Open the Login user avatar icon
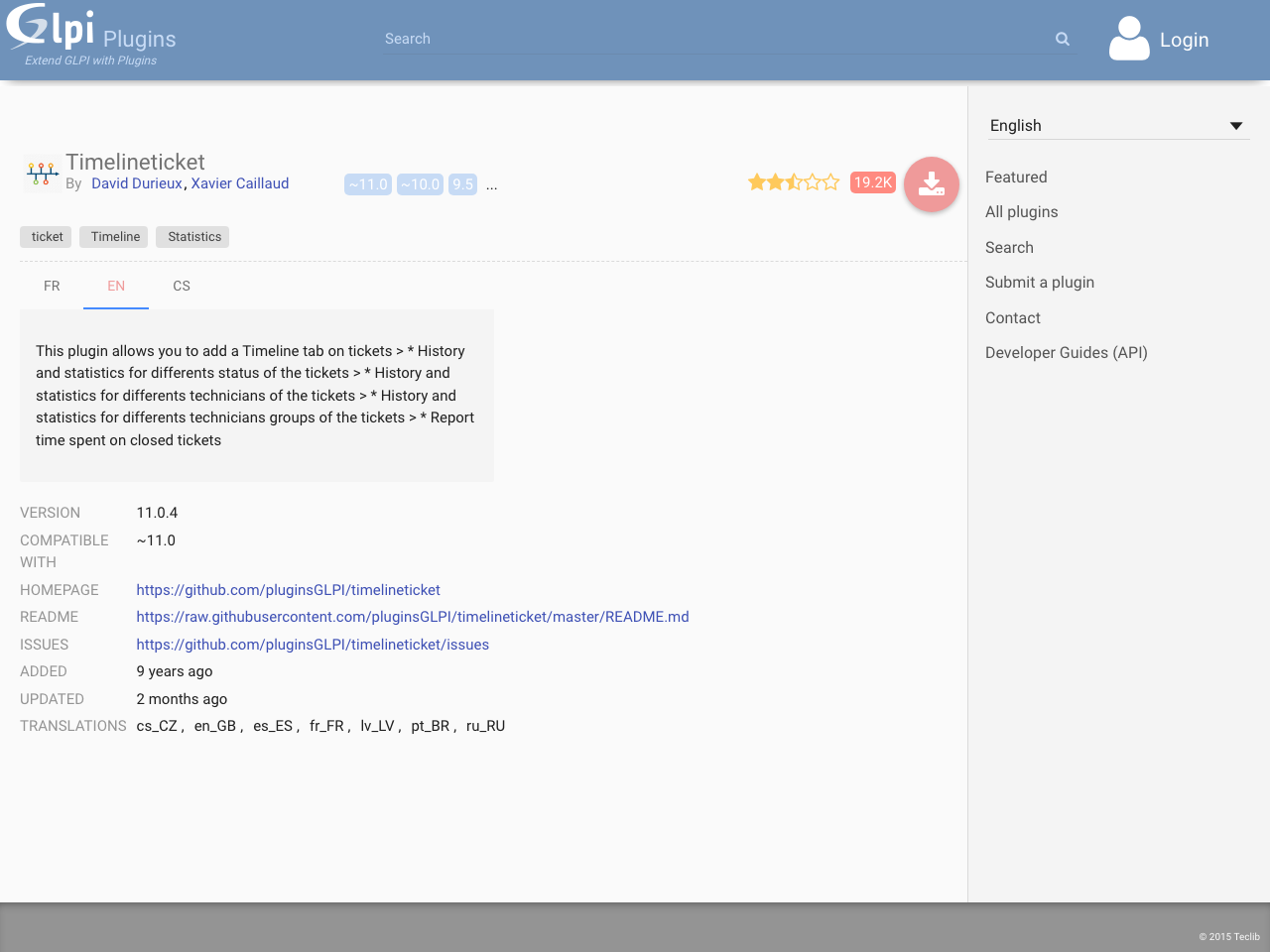1270x952 pixels. click(x=1128, y=39)
